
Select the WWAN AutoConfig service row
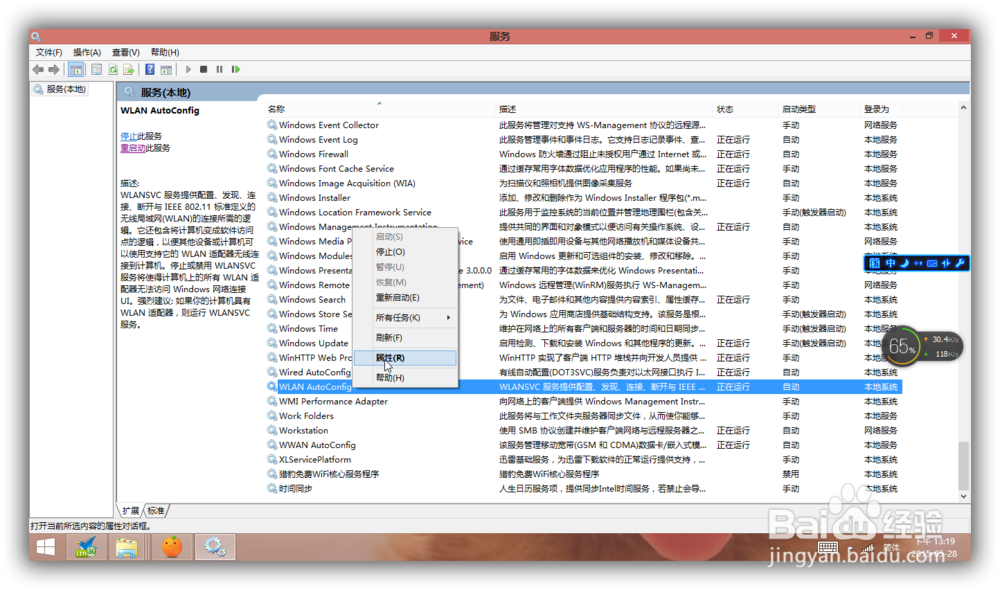click(x=584, y=445)
